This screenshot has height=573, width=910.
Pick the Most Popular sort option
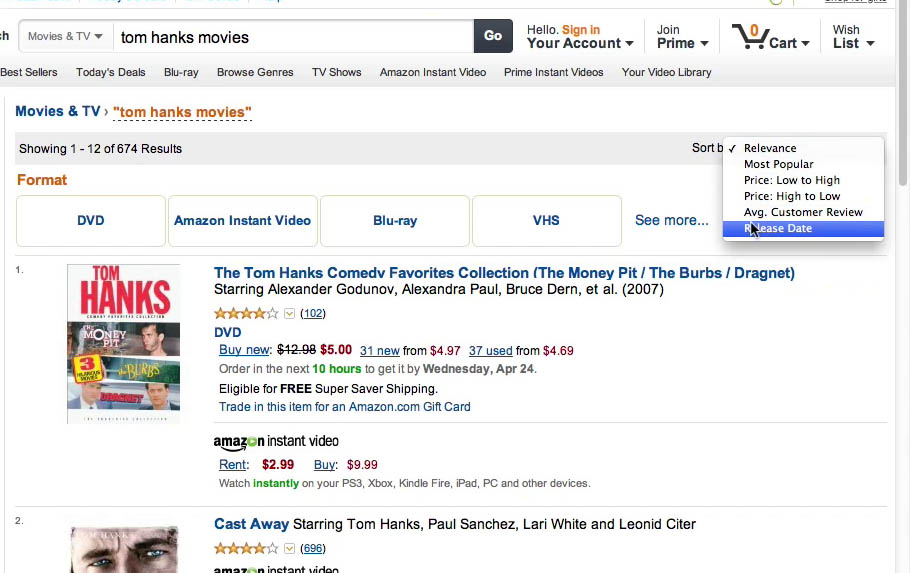coord(779,164)
